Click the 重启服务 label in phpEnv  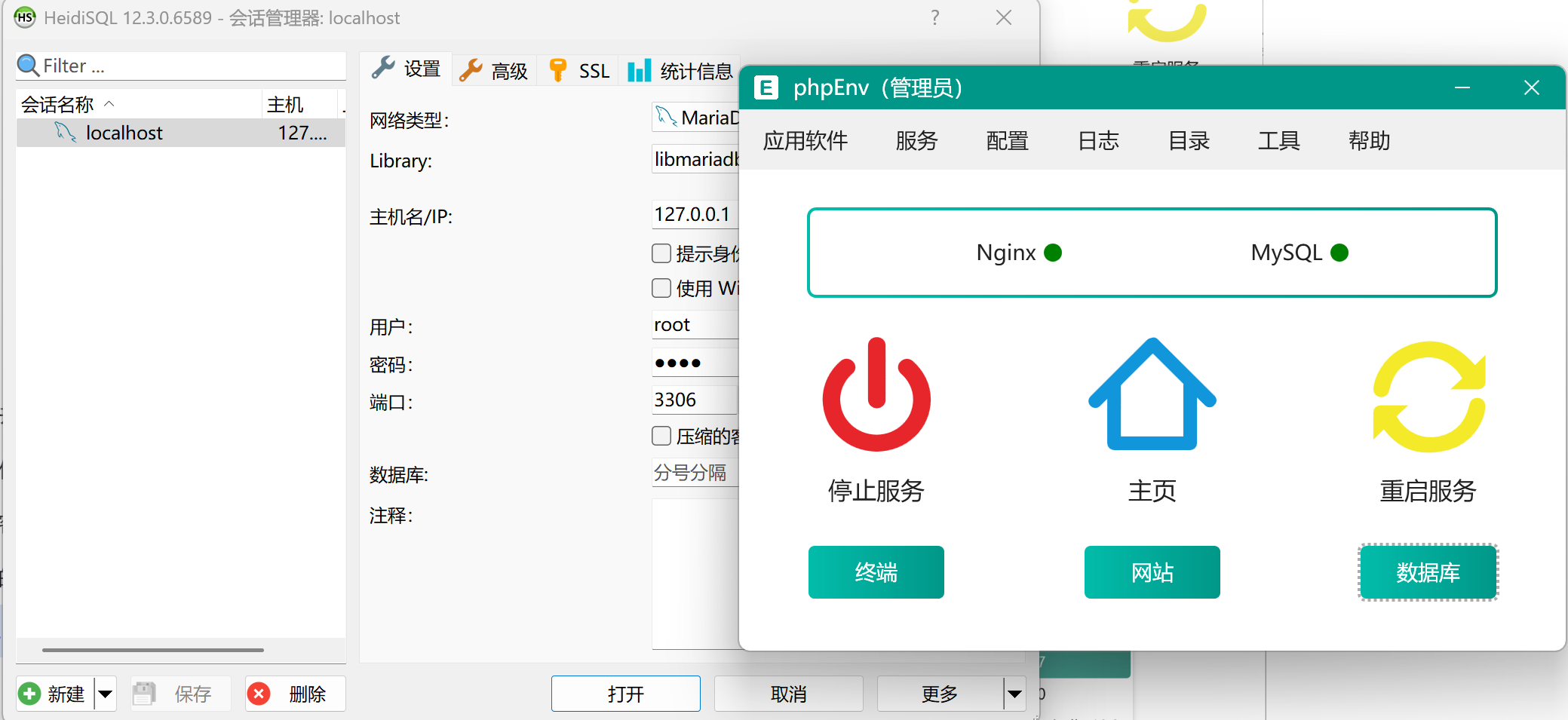coord(1428,491)
